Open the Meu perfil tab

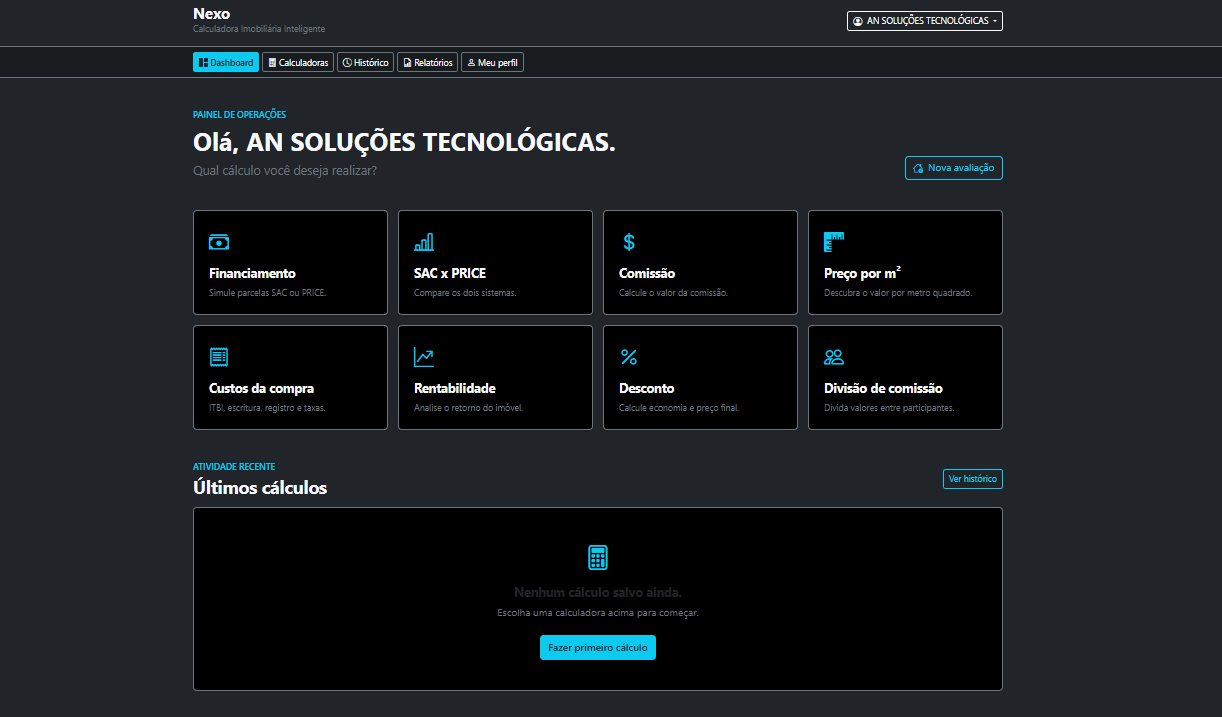[492, 62]
